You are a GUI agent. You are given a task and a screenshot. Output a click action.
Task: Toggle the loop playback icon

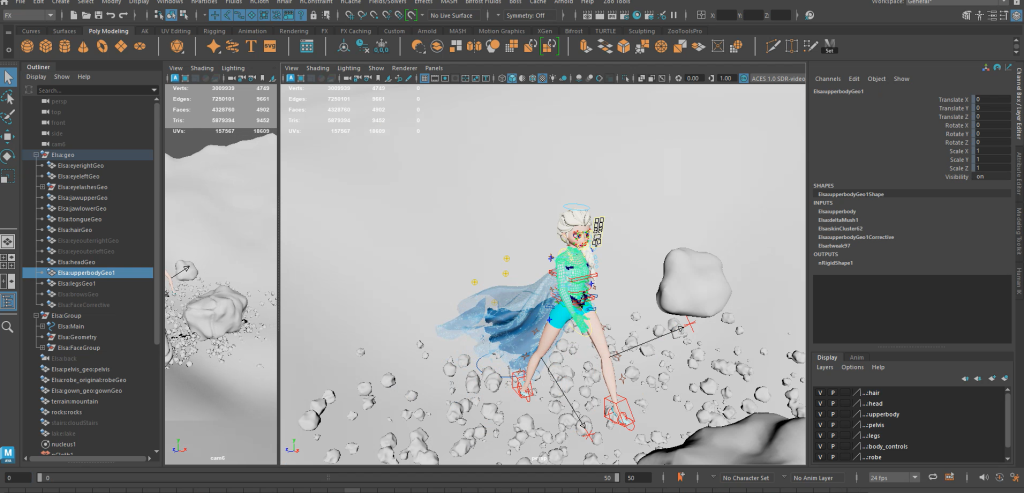933,477
